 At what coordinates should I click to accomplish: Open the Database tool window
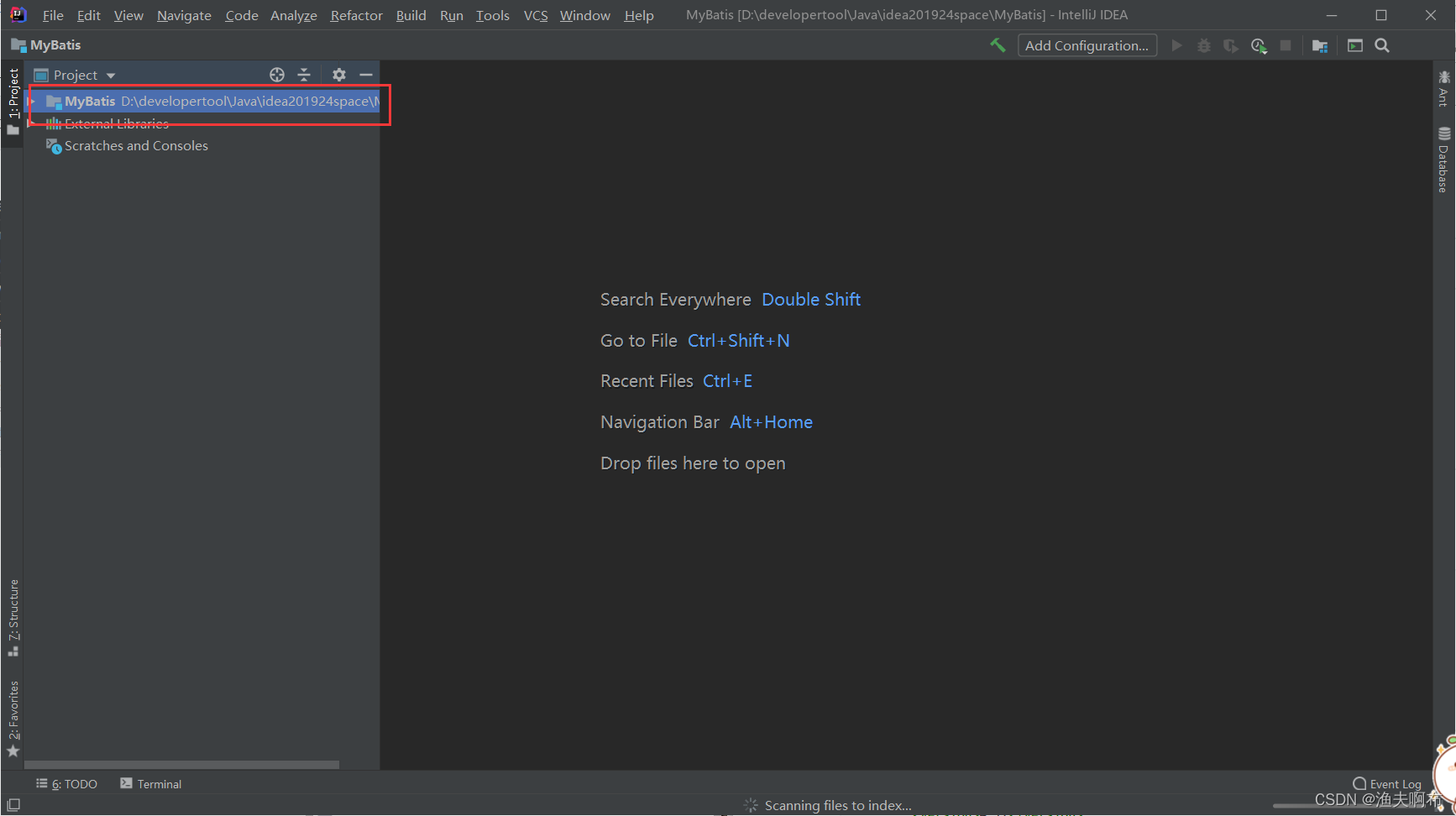[x=1443, y=160]
